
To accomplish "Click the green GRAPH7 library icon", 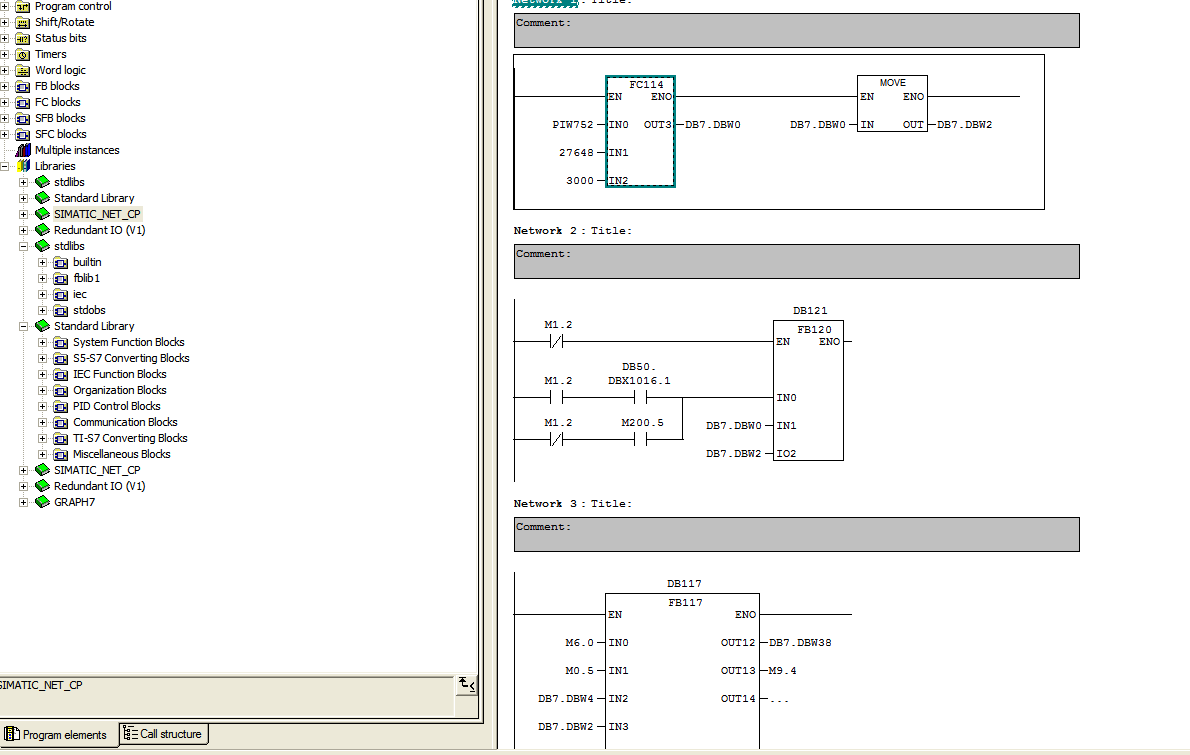I will pyautogui.click(x=42, y=502).
